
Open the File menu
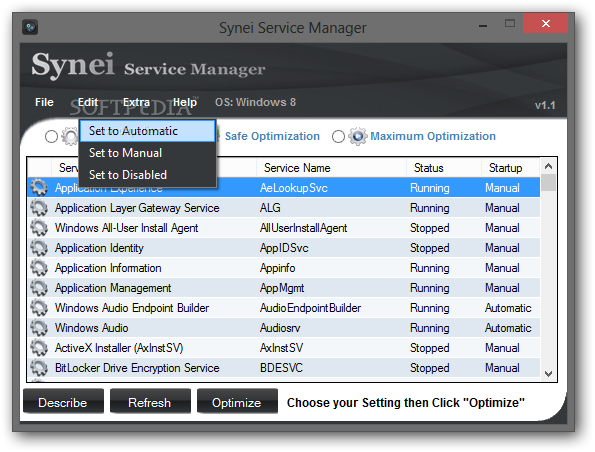click(44, 102)
